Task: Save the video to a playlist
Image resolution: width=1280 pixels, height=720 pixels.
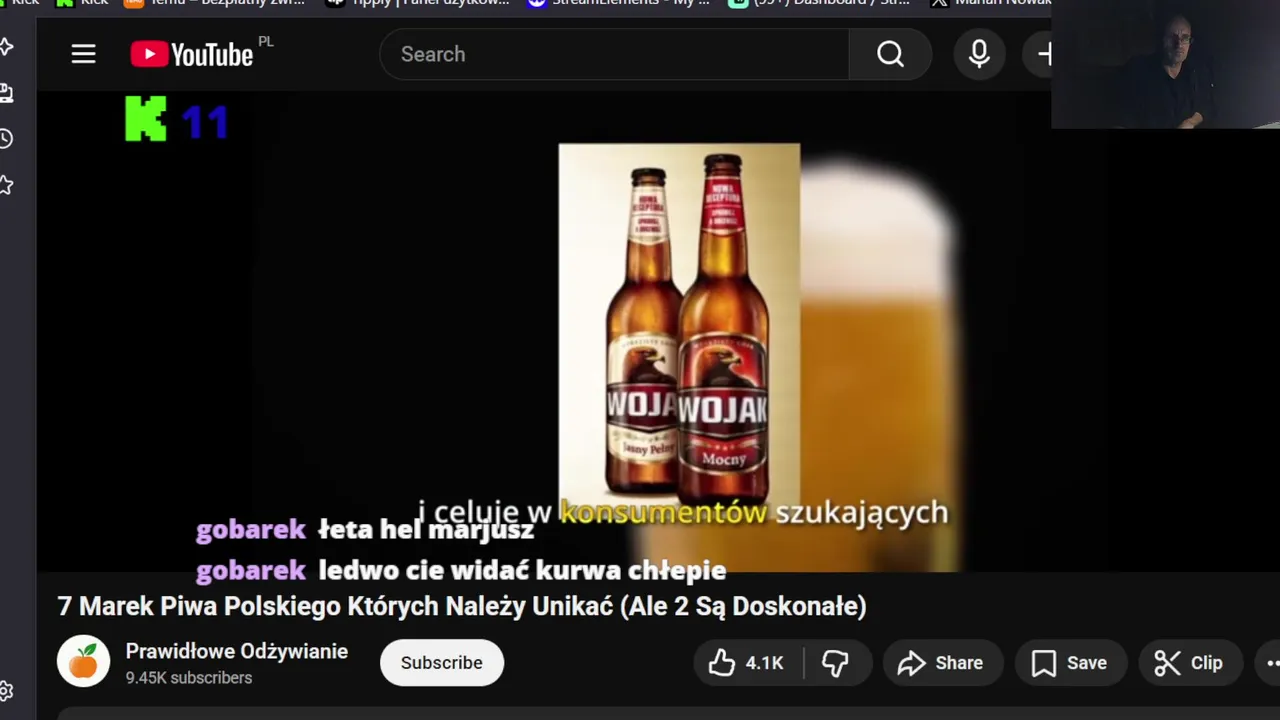Action: (1069, 663)
